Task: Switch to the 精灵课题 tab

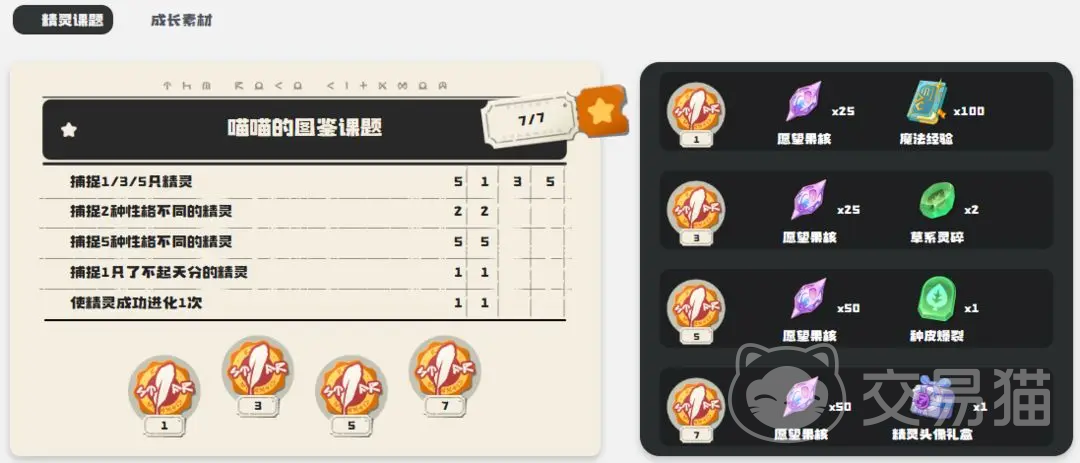Action: click(63, 20)
